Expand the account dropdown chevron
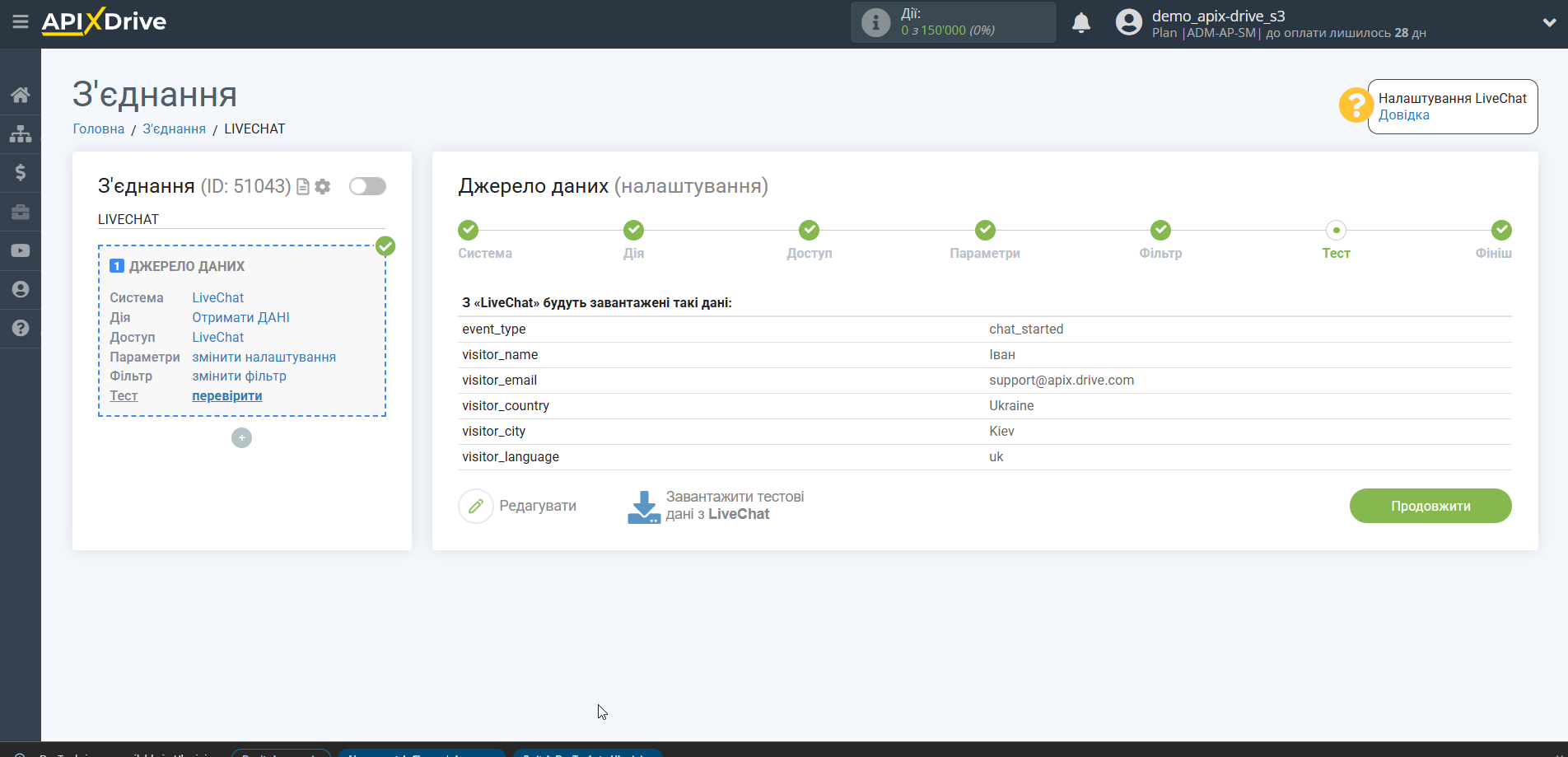Viewport: 1568px width, 757px height. pyautogui.click(x=1549, y=23)
